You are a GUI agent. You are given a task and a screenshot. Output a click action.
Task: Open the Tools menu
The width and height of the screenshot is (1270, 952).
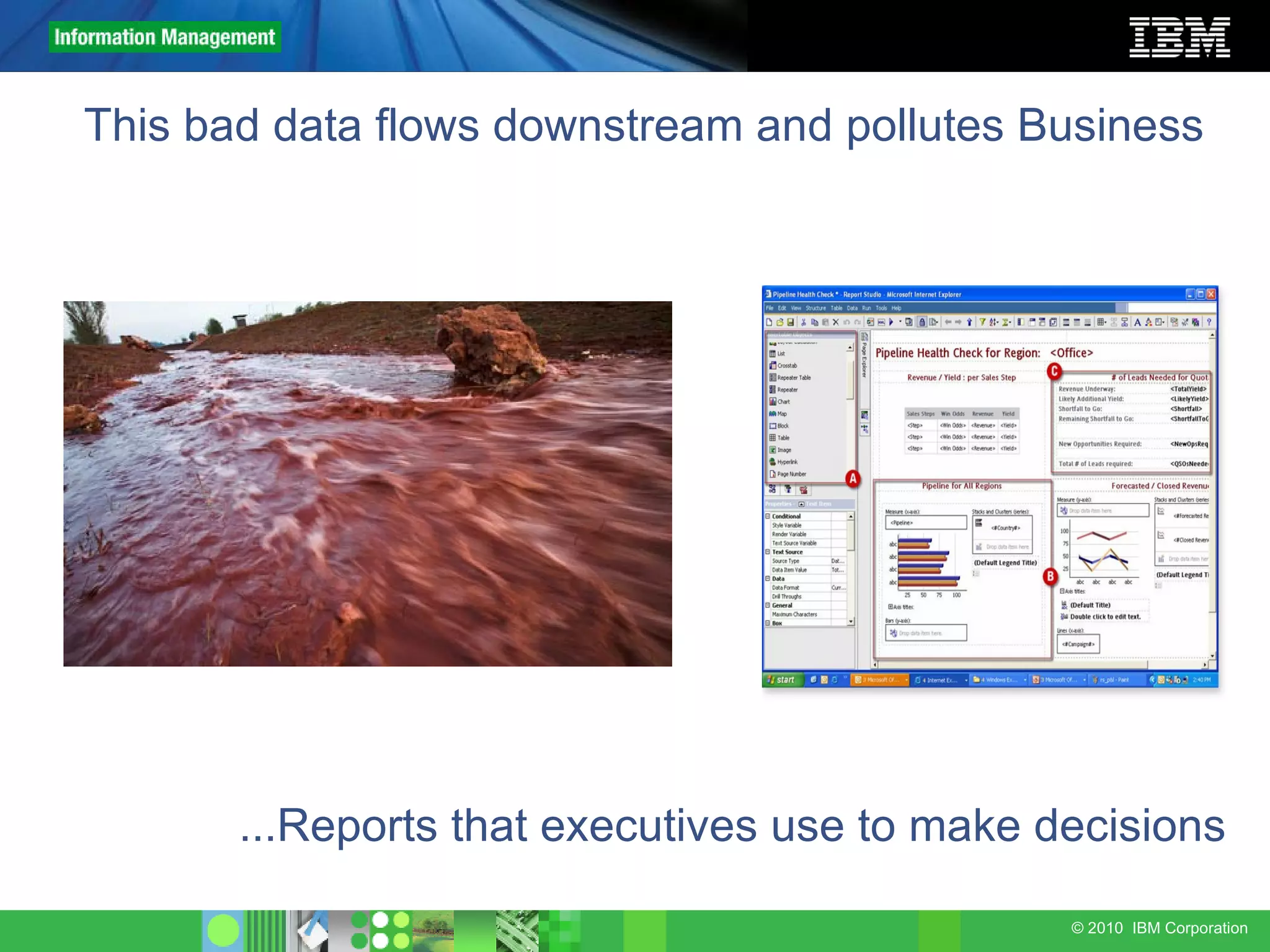(881, 308)
